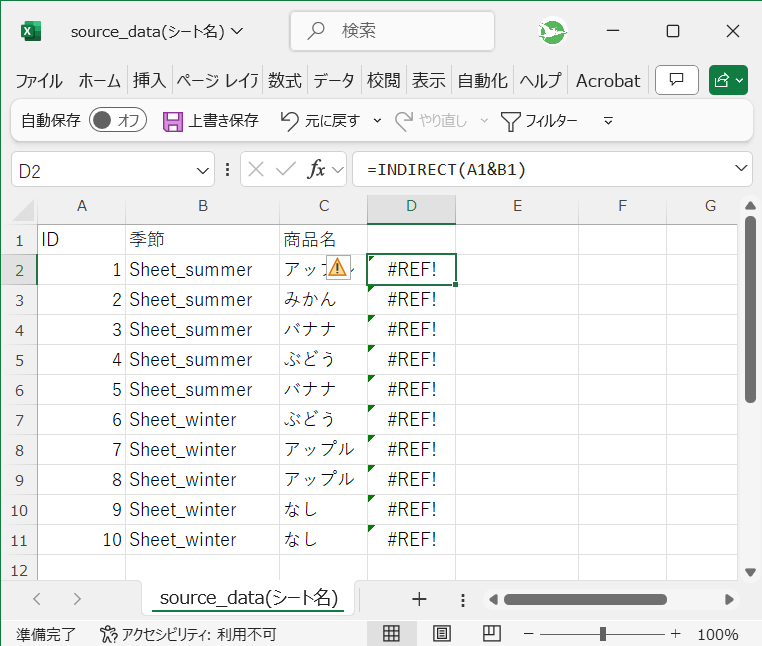This screenshot has width=762, height=646.
Task: Click the save floppy disk icon
Action: coord(173,121)
